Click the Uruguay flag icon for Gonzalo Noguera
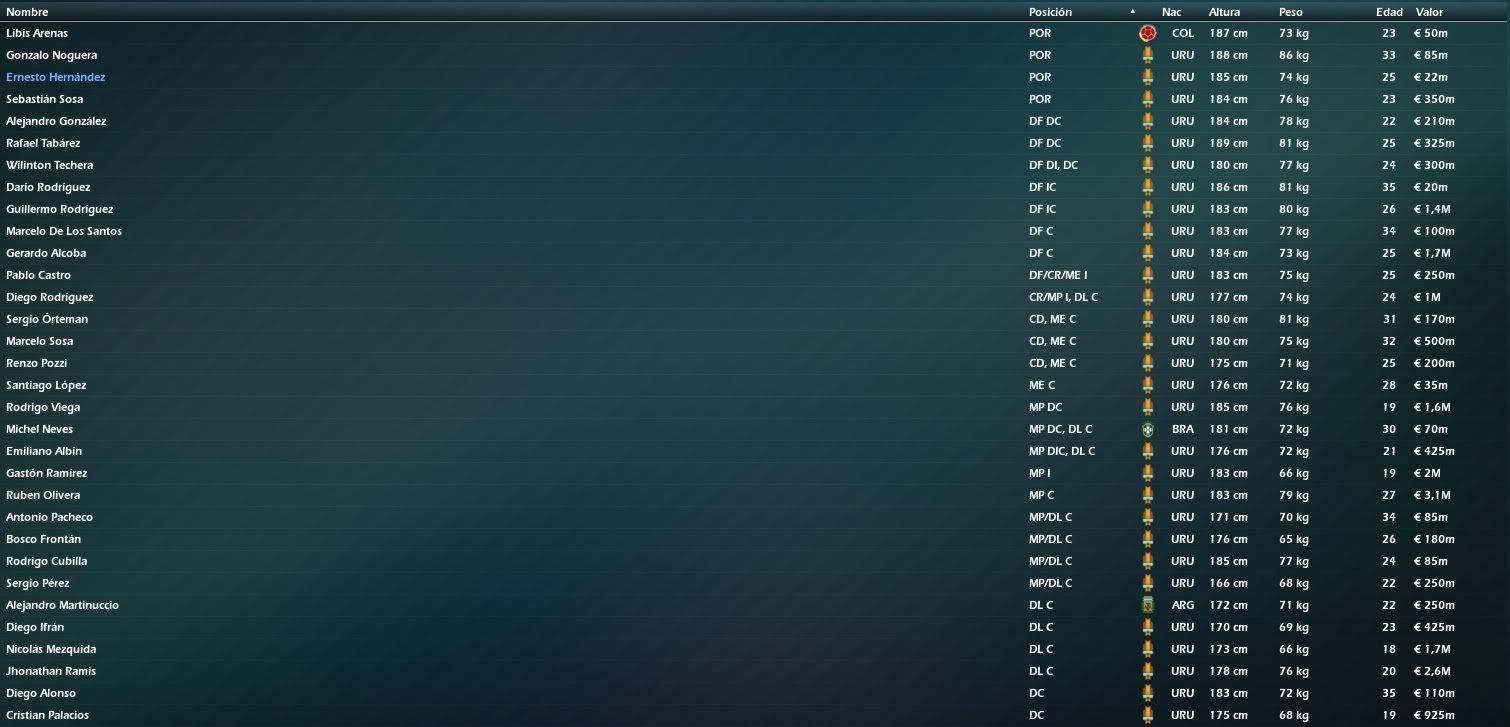 coord(1147,55)
